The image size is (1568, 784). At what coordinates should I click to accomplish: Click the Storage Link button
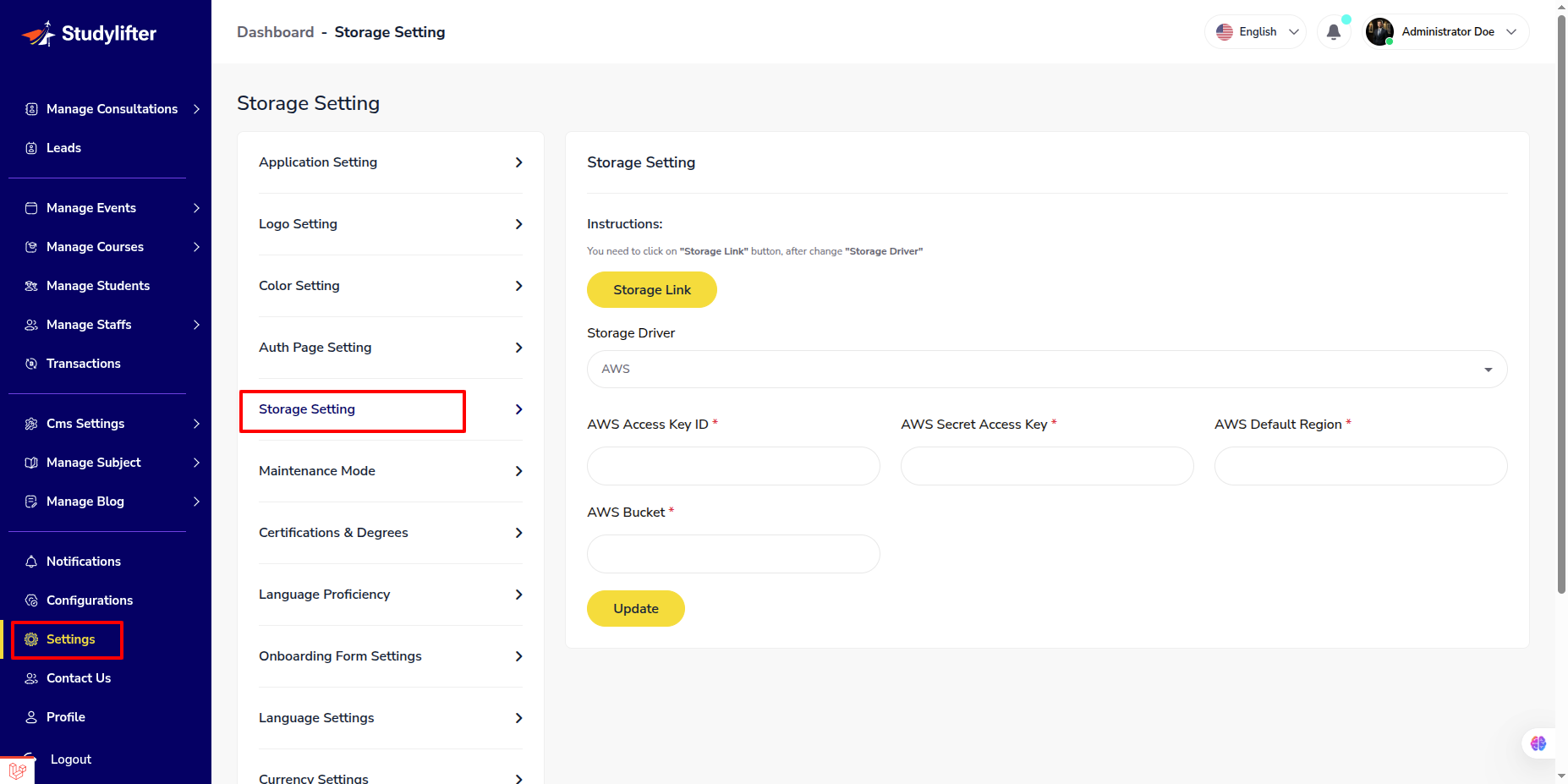click(652, 290)
